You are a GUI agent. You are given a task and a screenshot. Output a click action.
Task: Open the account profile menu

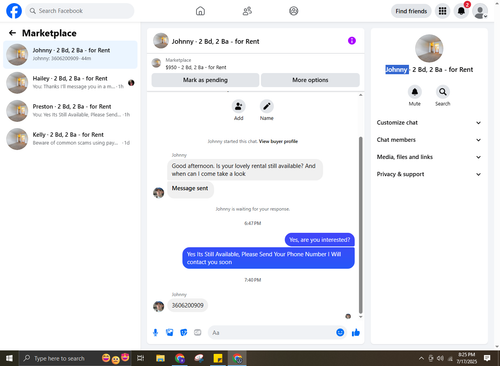tap(480, 11)
